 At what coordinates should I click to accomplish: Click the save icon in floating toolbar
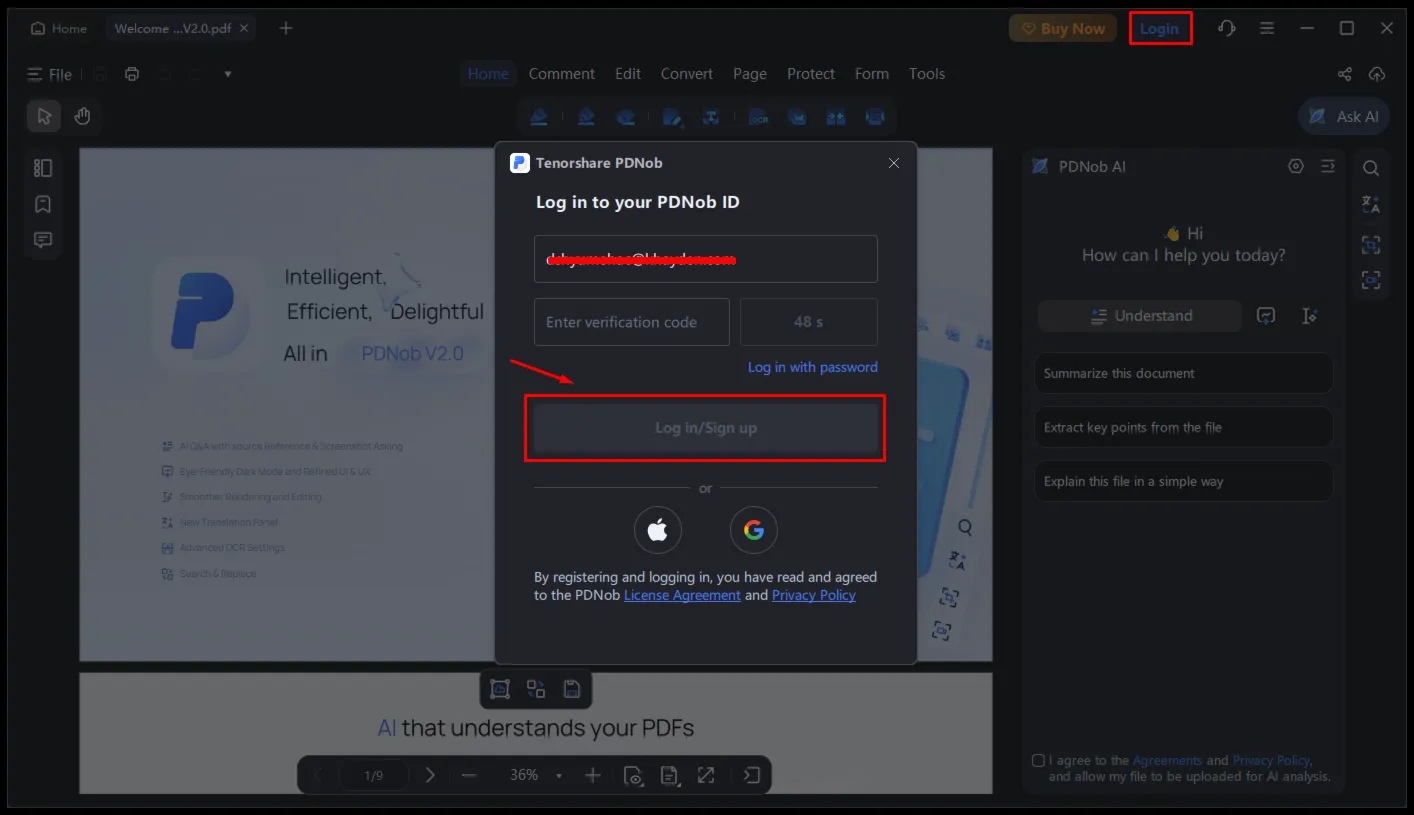572,689
